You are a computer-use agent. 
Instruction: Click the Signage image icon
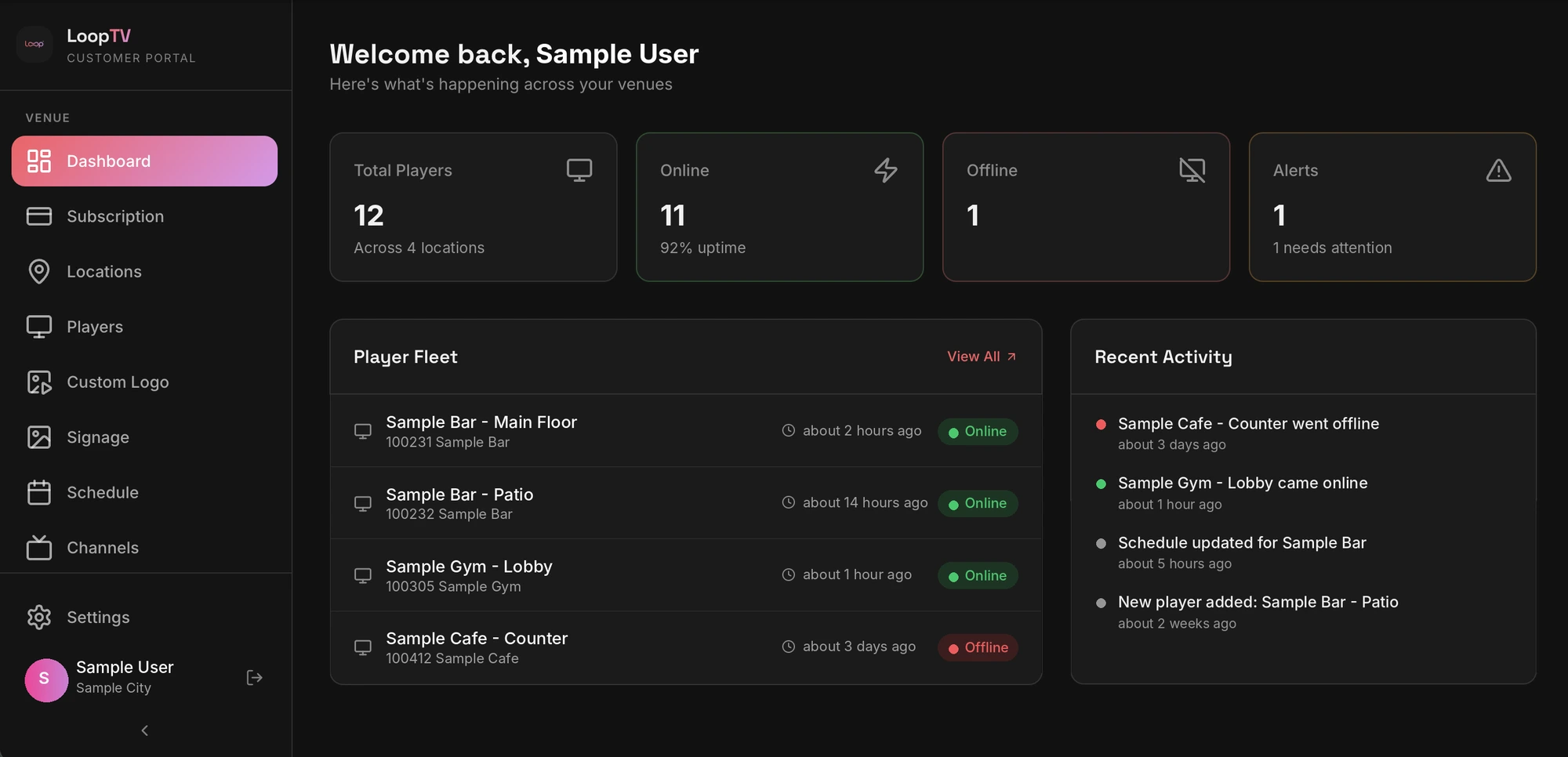[x=39, y=437]
